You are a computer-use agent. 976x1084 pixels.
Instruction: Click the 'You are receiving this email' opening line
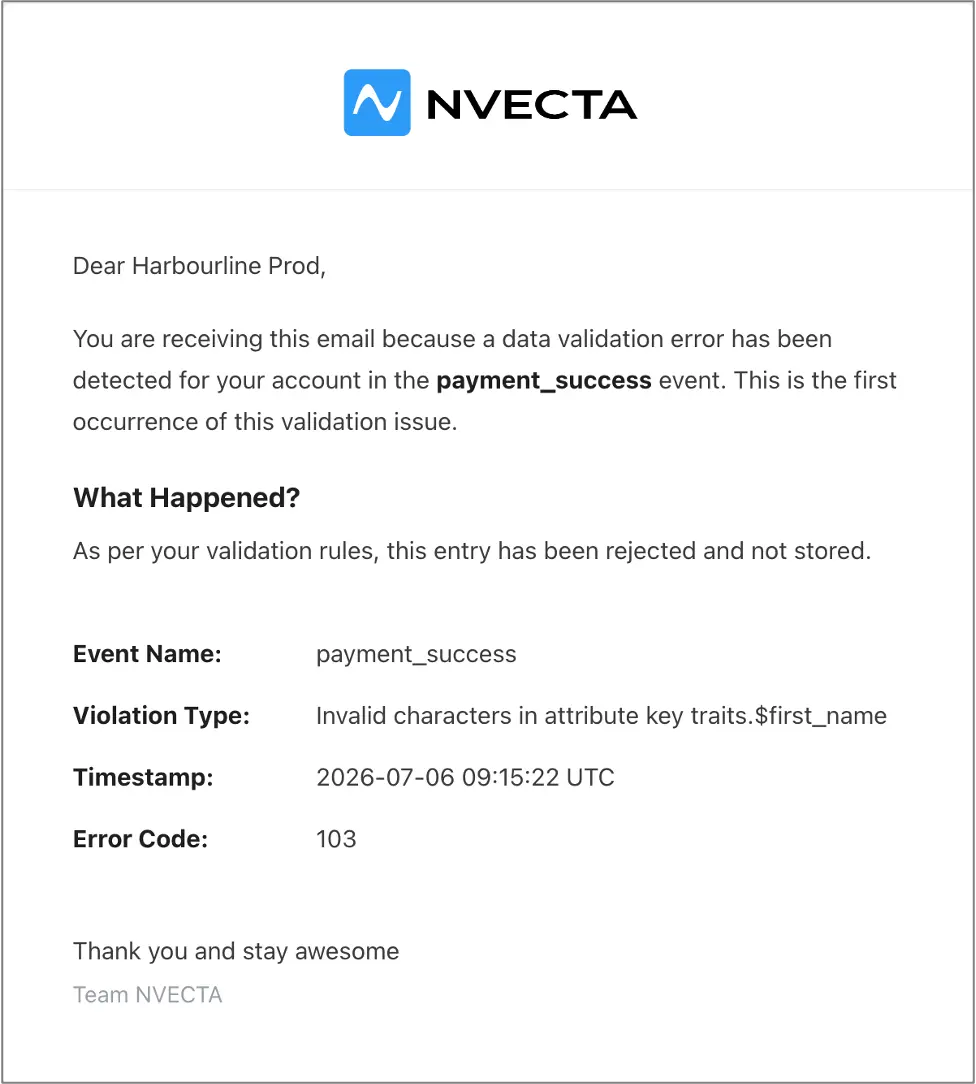(x=223, y=339)
